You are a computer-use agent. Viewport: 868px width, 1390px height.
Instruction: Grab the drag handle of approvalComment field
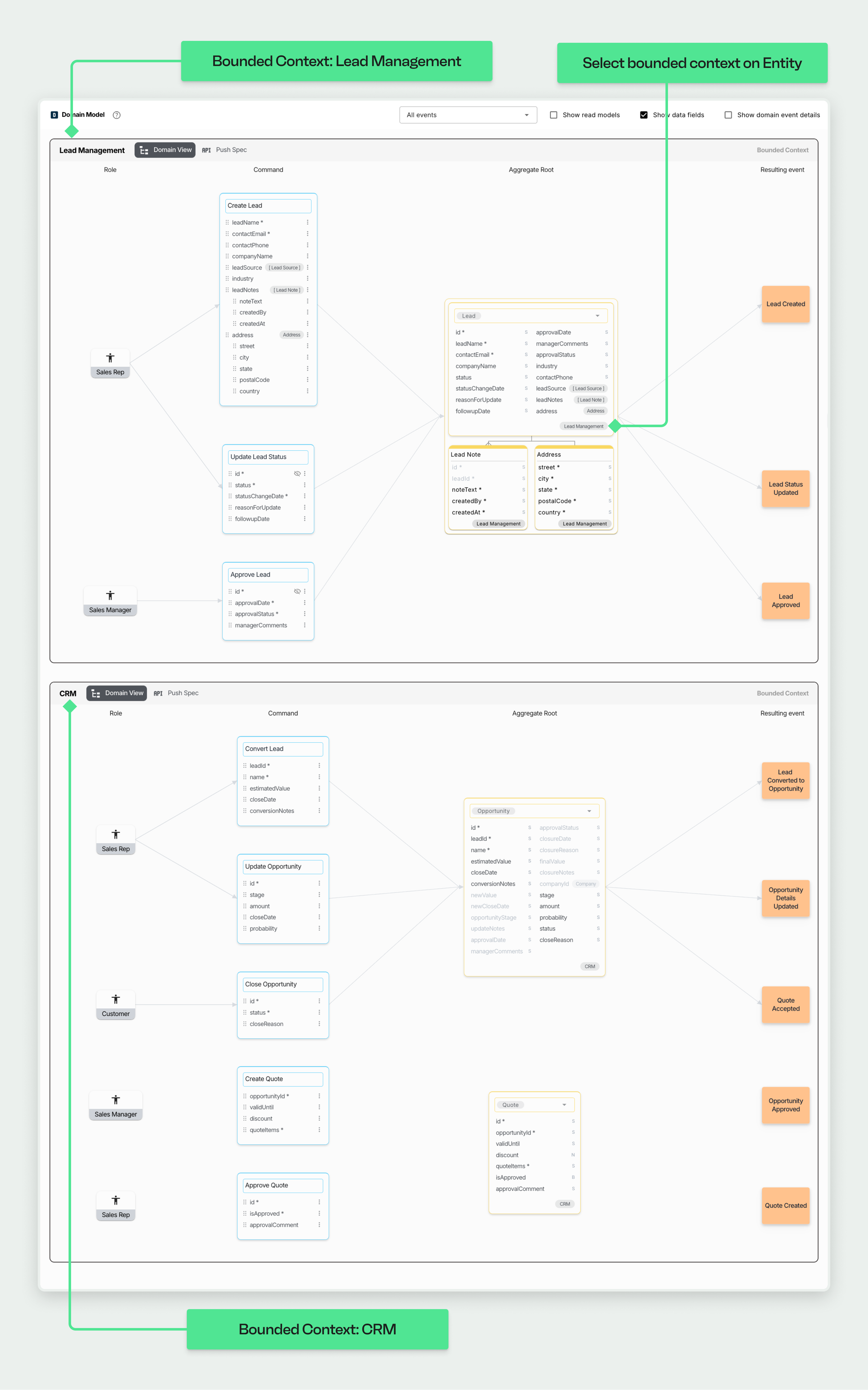tap(245, 1225)
